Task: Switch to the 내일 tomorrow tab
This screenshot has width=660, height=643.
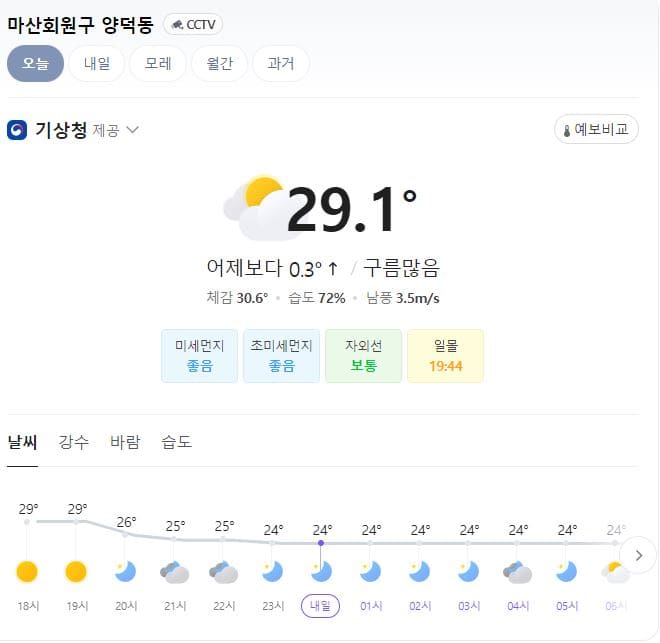Action: (97, 64)
